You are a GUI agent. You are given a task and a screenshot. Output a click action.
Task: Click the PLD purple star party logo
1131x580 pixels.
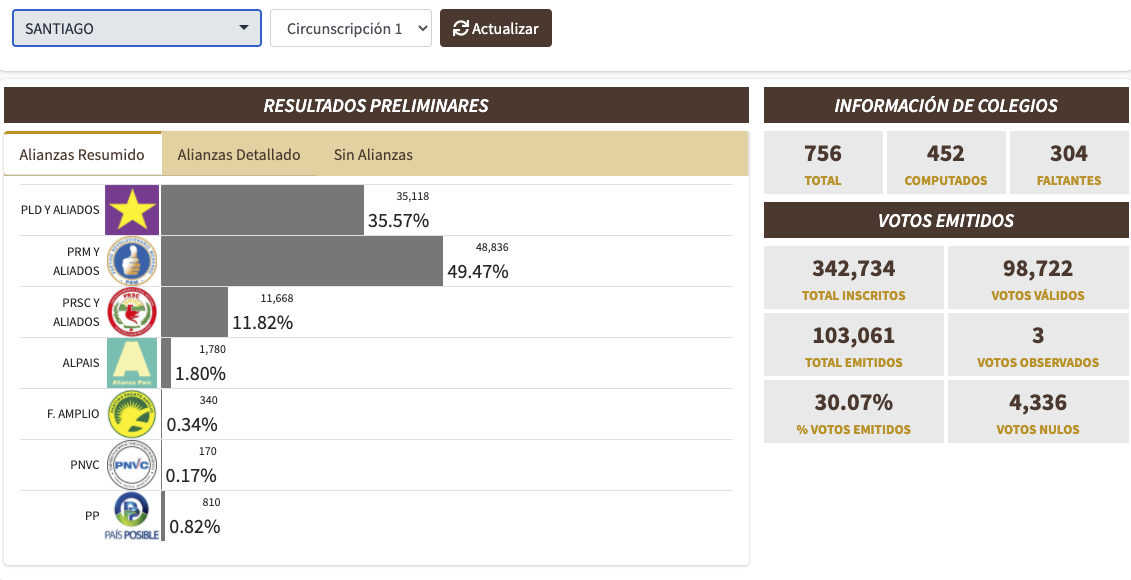coord(132,210)
